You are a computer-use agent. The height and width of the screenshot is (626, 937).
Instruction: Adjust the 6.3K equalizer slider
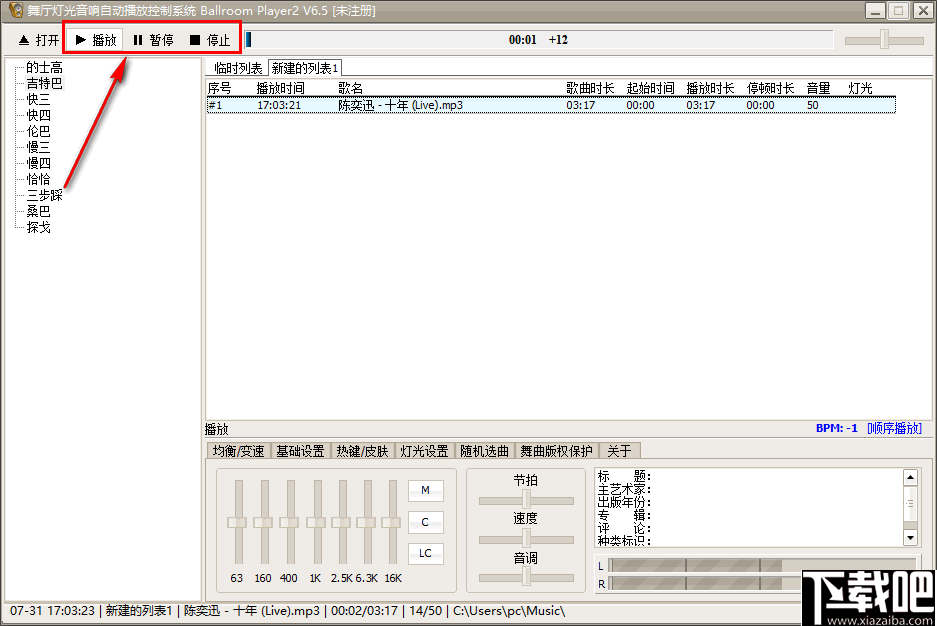click(x=367, y=522)
